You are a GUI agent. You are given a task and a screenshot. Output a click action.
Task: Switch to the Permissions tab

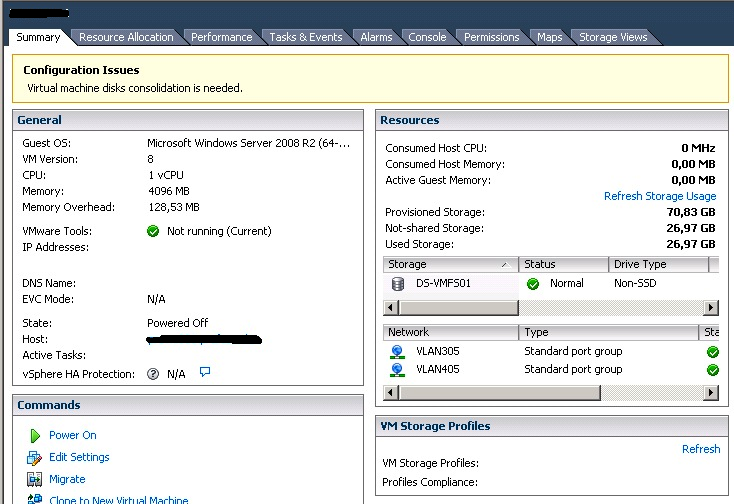pyautogui.click(x=492, y=37)
